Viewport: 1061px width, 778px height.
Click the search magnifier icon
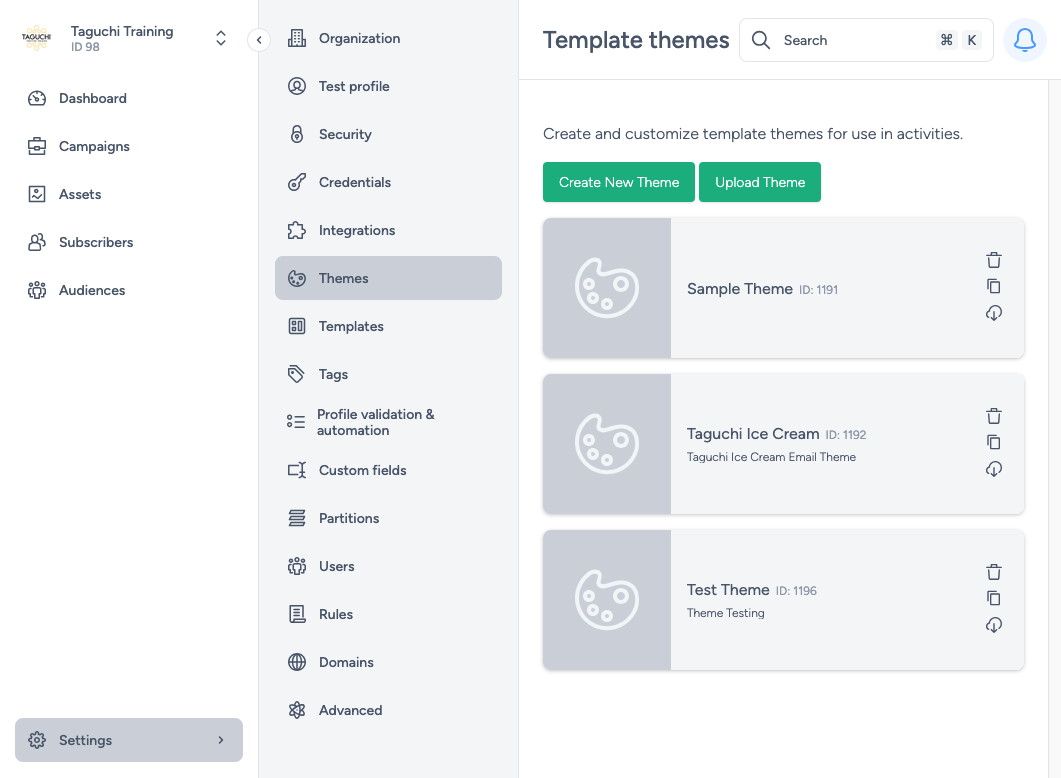(x=761, y=40)
